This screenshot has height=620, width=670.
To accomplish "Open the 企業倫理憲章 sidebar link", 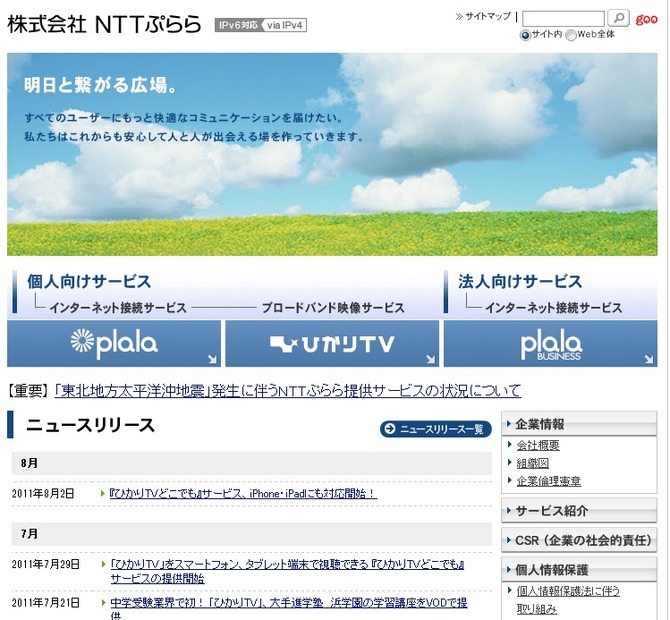I will (x=549, y=481).
